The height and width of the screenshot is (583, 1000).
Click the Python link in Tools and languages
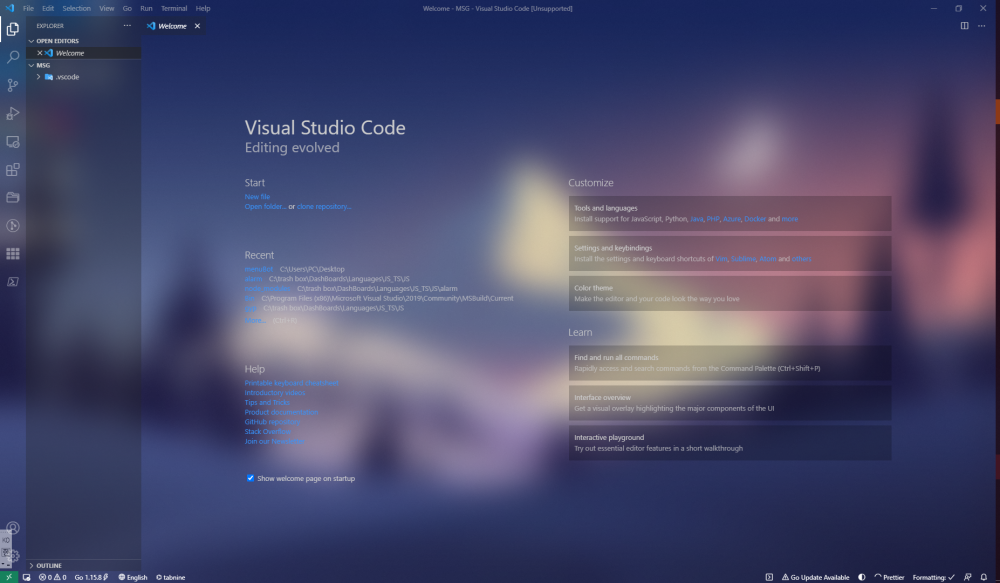pos(675,219)
